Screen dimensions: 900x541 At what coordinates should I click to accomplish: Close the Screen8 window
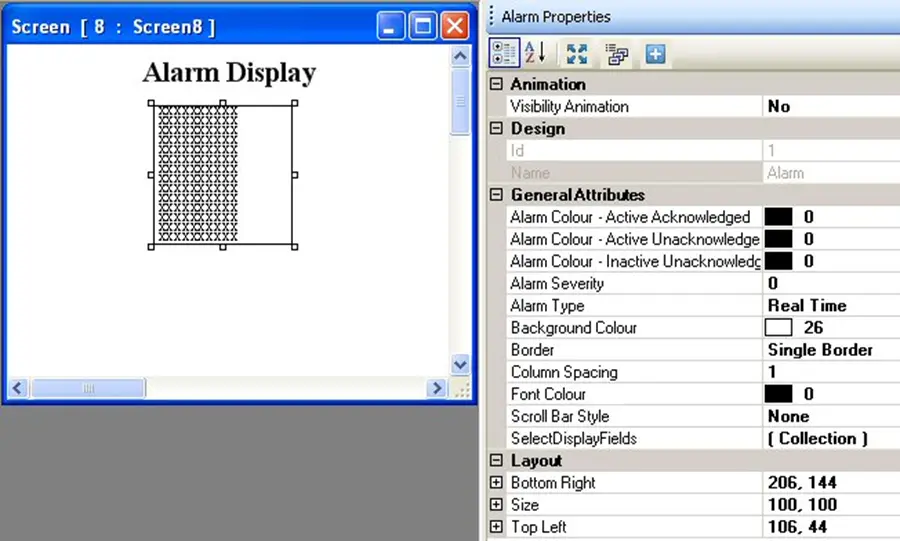click(455, 26)
